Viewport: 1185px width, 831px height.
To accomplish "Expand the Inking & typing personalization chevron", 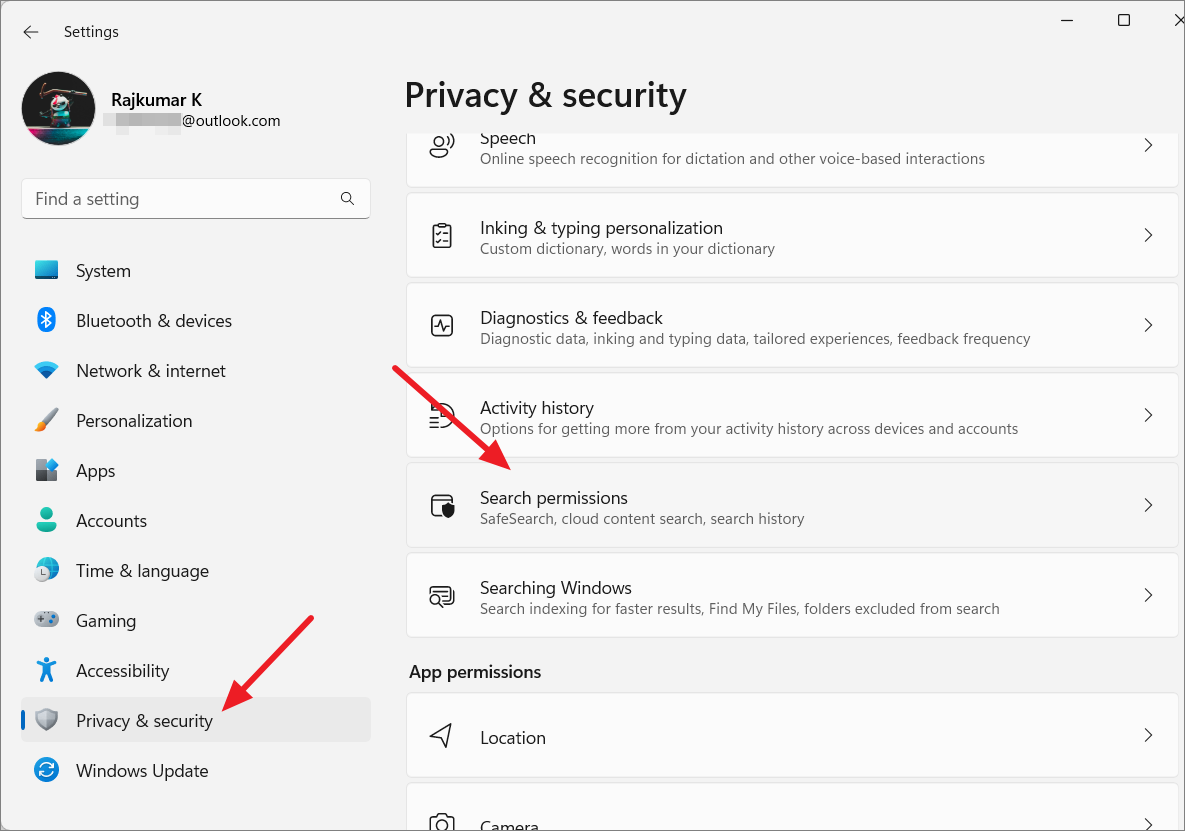I will (1148, 235).
